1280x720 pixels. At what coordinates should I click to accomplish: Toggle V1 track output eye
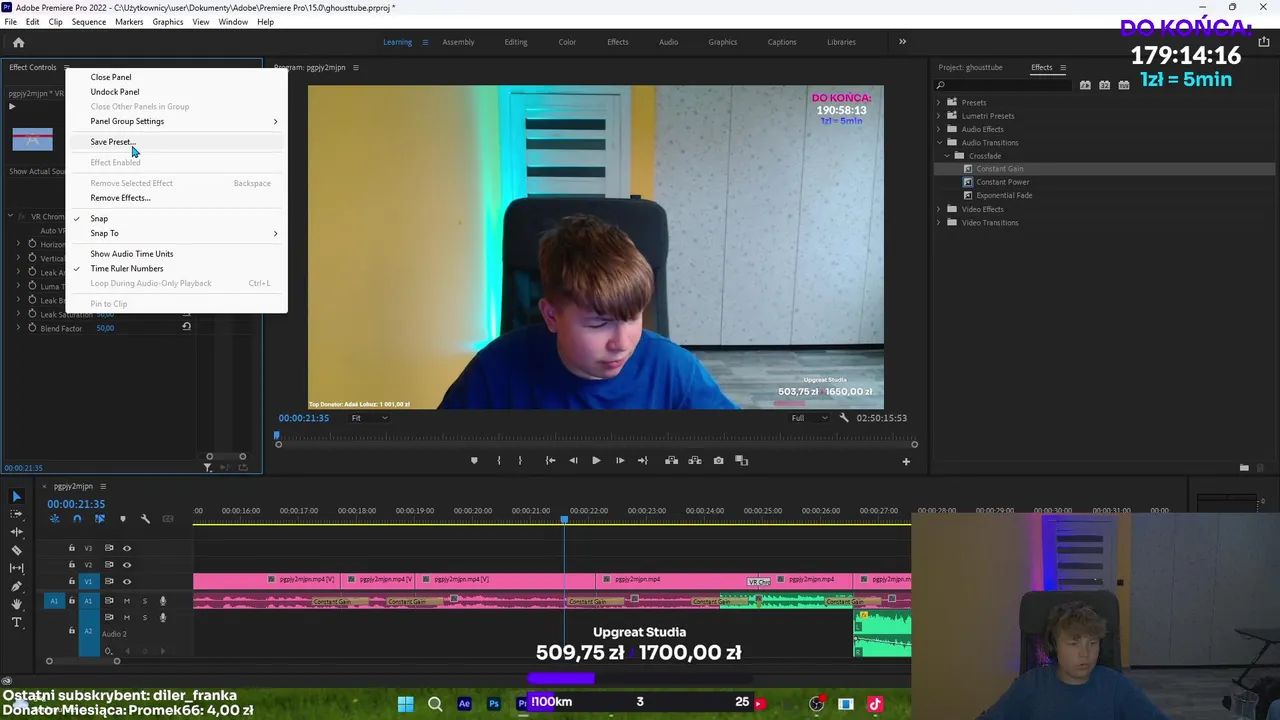pyautogui.click(x=126, y=581)
